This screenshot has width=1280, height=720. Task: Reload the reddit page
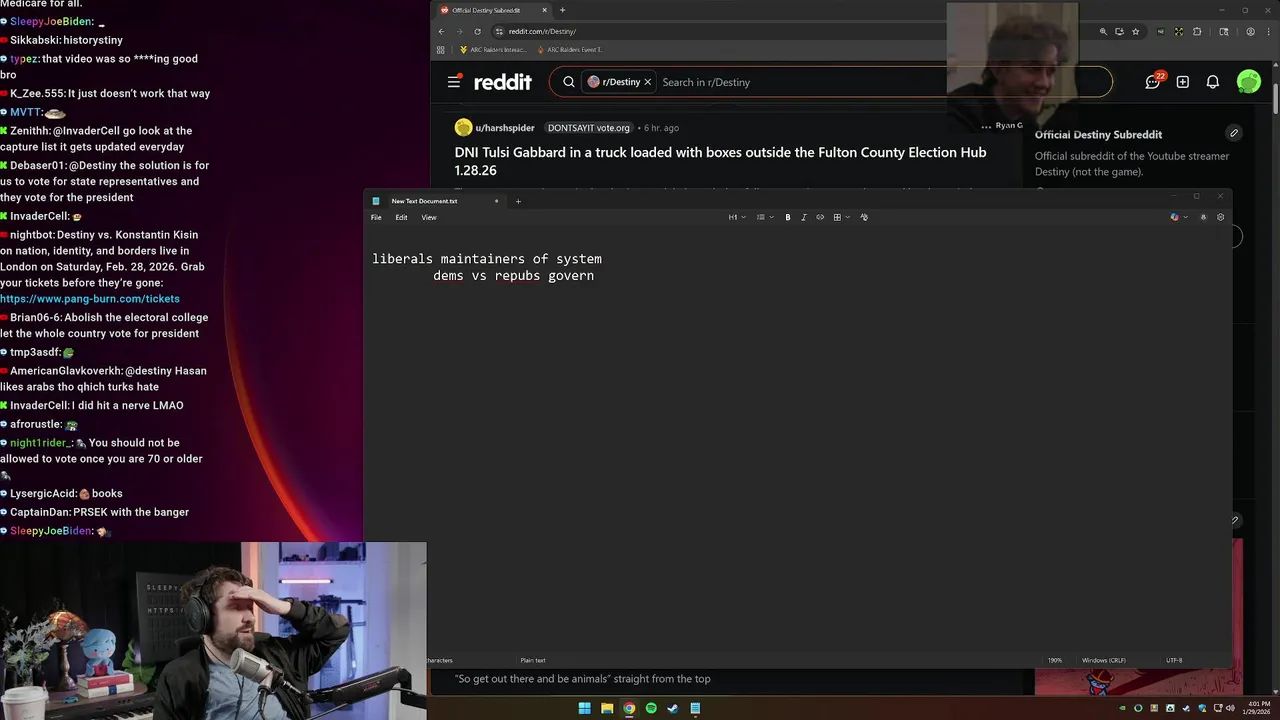477,31
